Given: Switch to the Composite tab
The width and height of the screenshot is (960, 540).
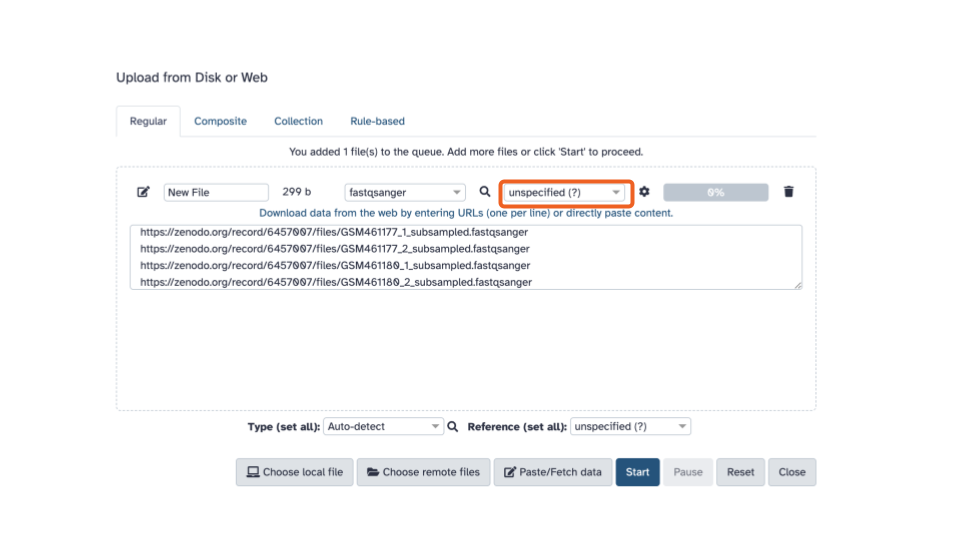Looking at the screenshot, I should [x=220, y=121].
